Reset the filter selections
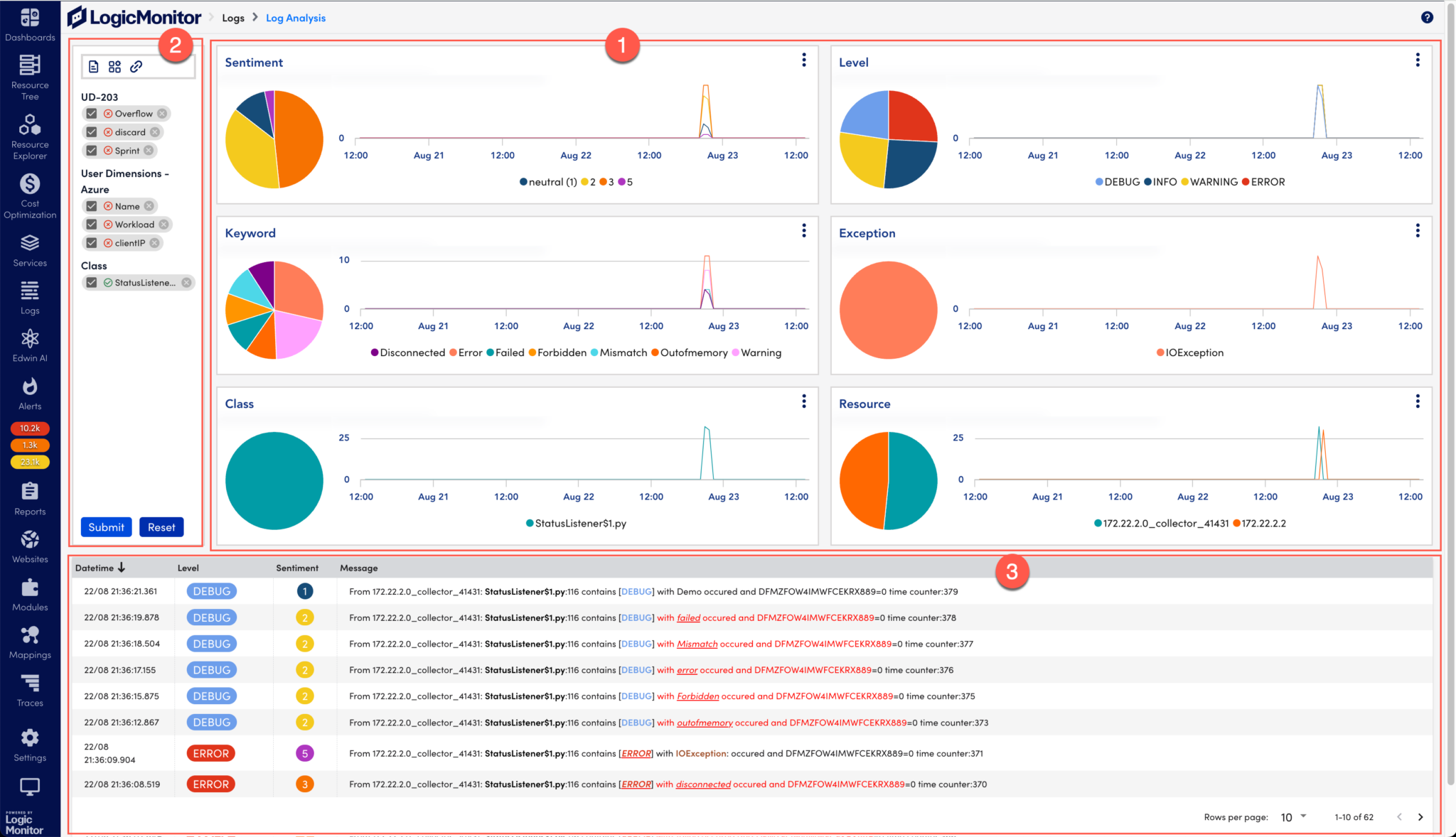The height and width of the screenshot is (837, 1456). [x=161, y=526]
